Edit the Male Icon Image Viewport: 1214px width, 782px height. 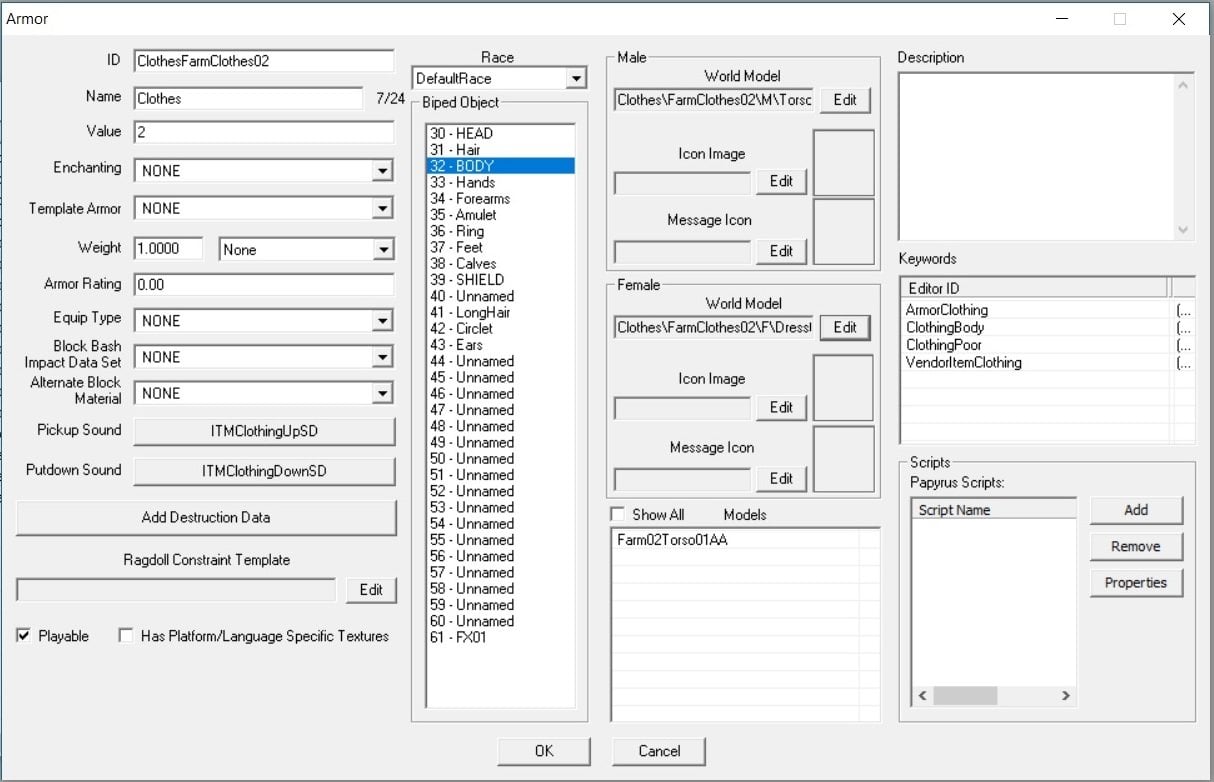point(781,181)
